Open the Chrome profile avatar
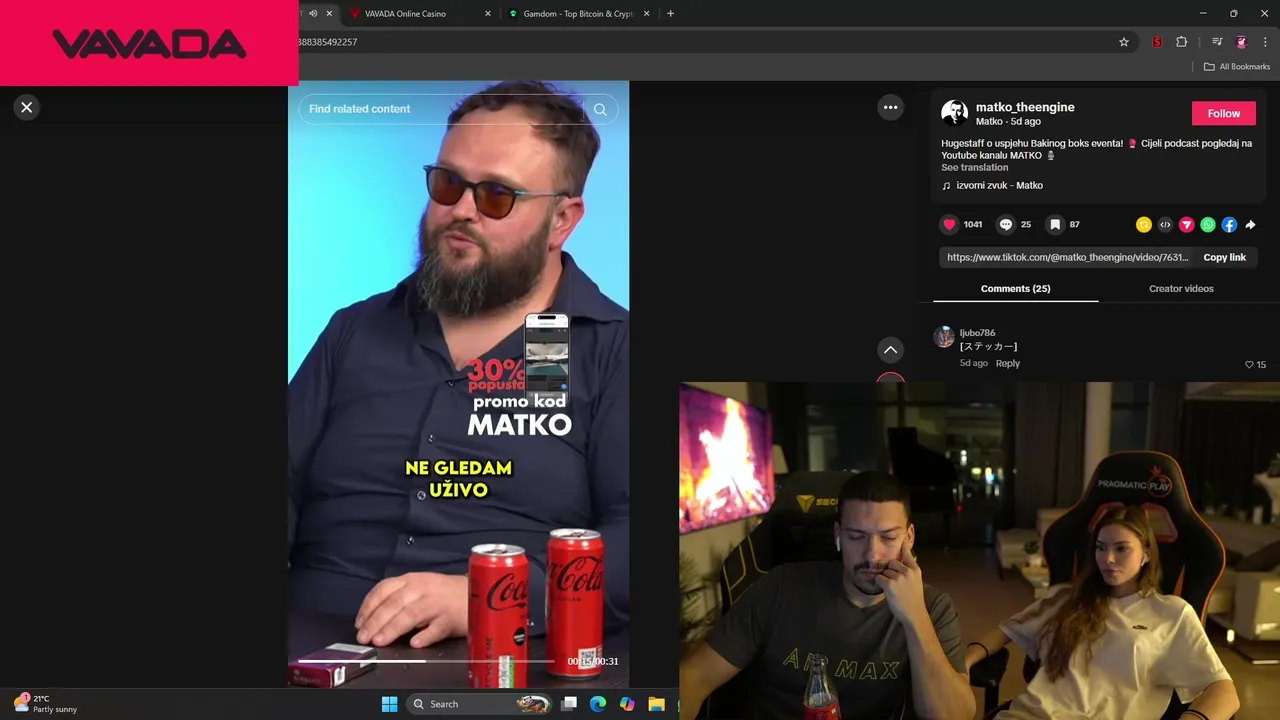This screenshot has height=720, width=1280. pyautogui.click(x=1241, y=42)
